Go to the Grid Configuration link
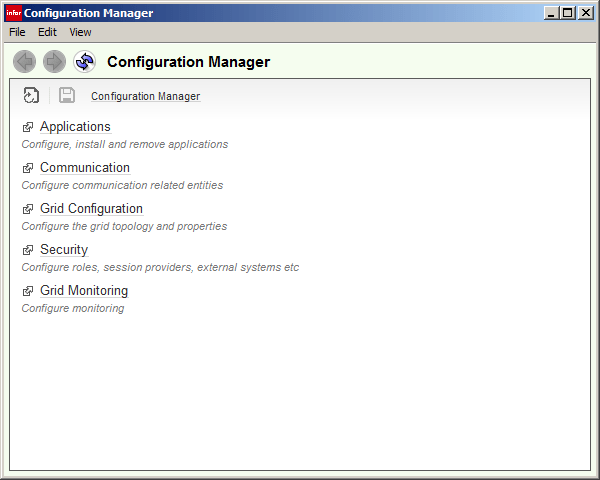The width and height of the screenshot is (600, 480). point(91,209)
